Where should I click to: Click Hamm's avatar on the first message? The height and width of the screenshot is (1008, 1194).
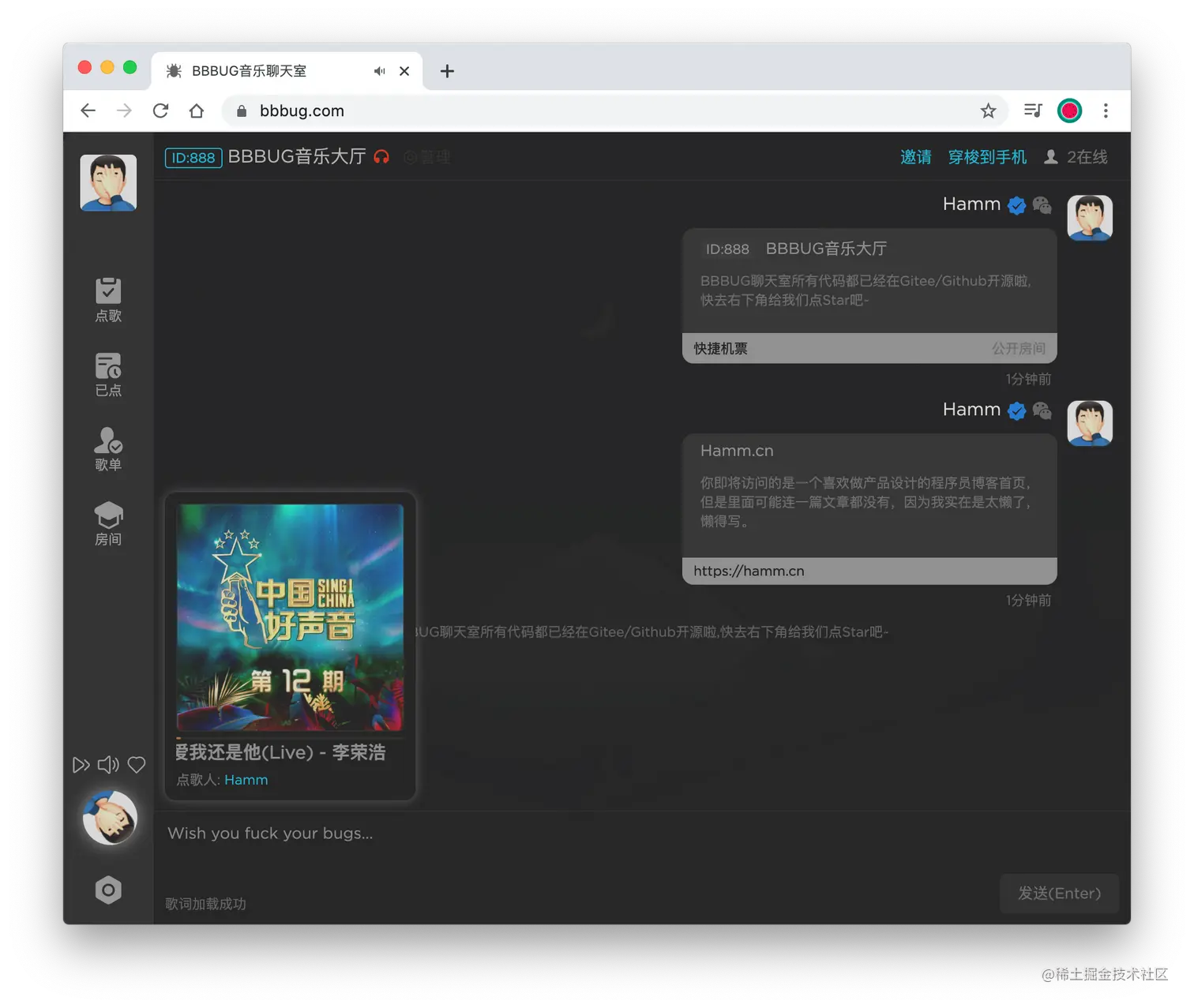tap(1090, 218)
